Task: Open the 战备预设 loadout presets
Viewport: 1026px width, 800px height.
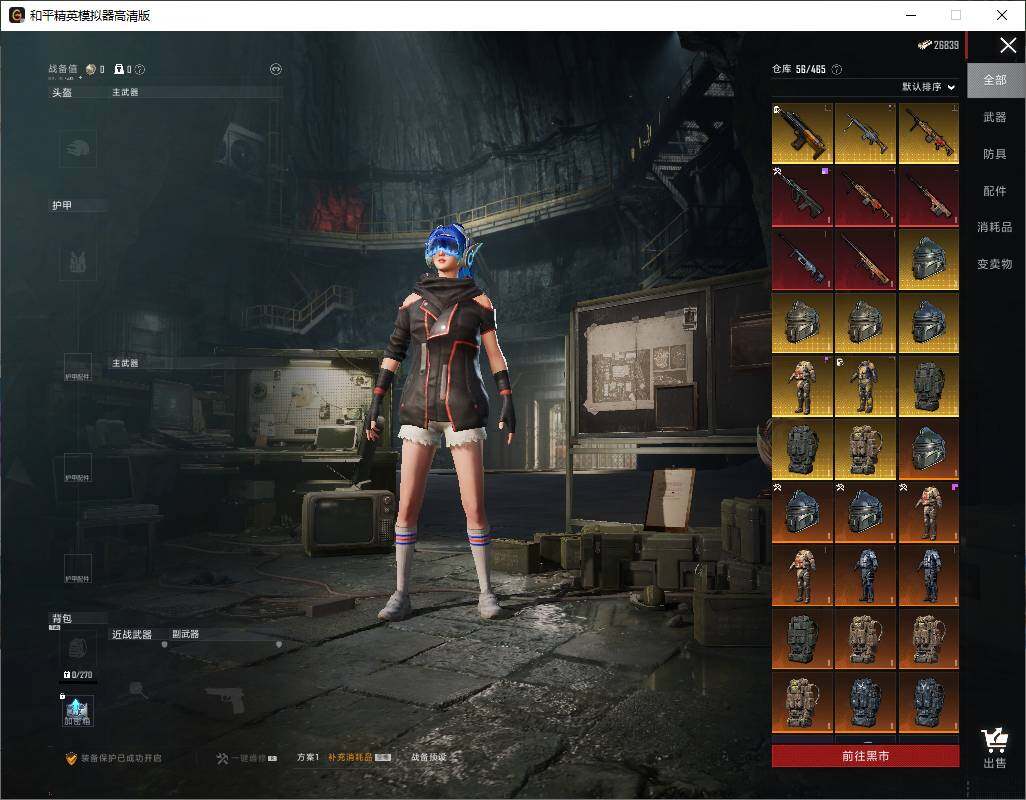Action: click(x=429, y=757)
